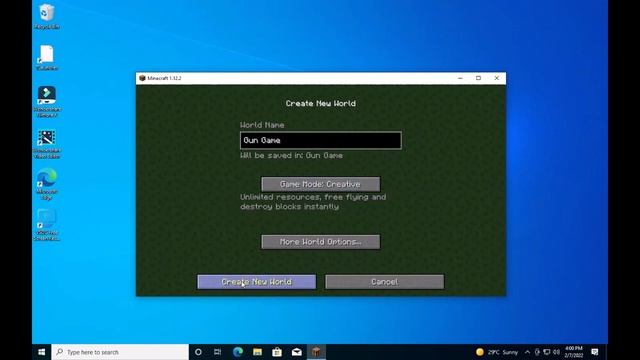This screenshot has height=360, width=640.
Task: Open the taskbar clock and date
Action: [573, 352]
